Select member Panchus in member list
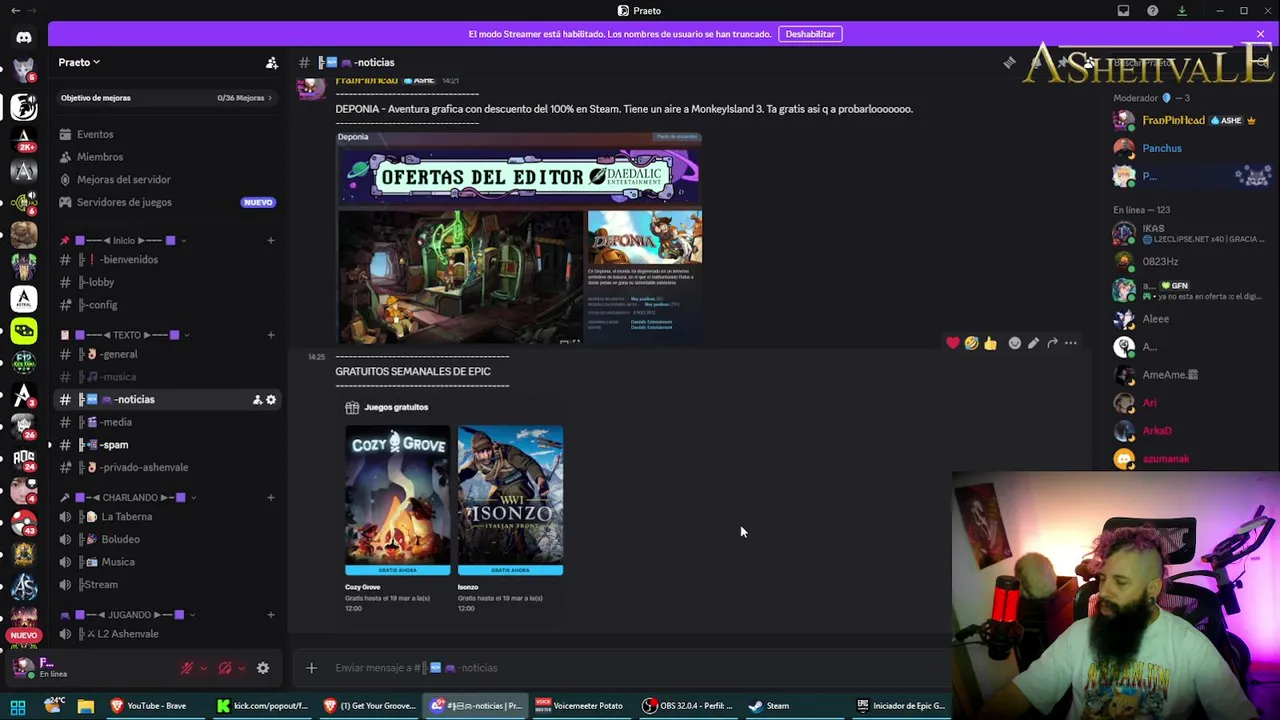Screen dimensions: 1280x720 [x=1162, y=148]
